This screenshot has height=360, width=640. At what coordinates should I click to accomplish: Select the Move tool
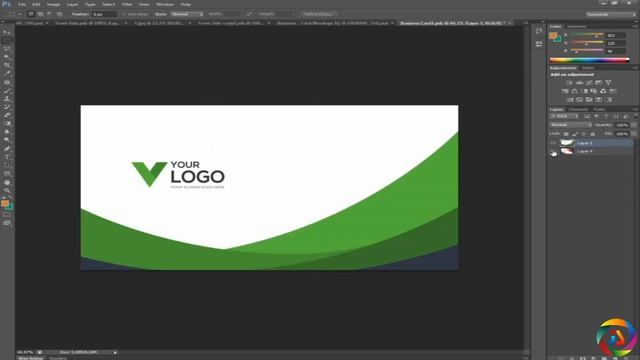[7, 32]
